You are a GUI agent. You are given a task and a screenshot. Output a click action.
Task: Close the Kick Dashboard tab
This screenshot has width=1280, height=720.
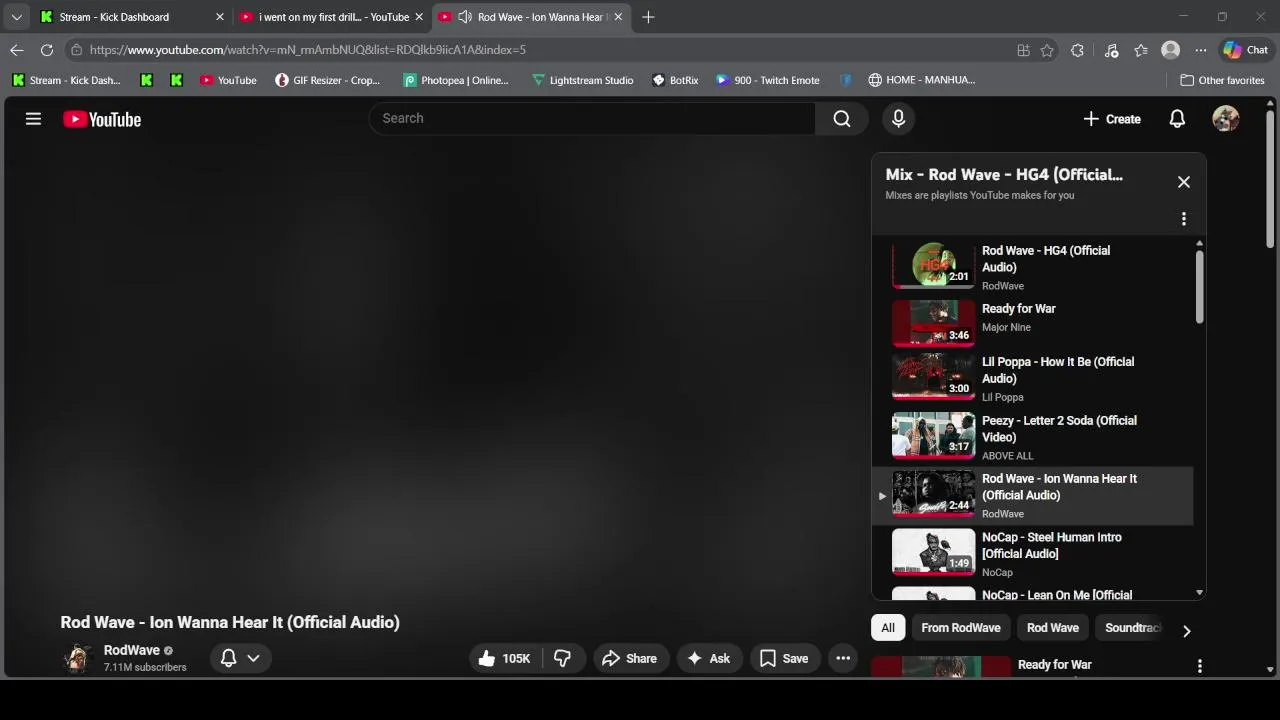click(220, 17)
